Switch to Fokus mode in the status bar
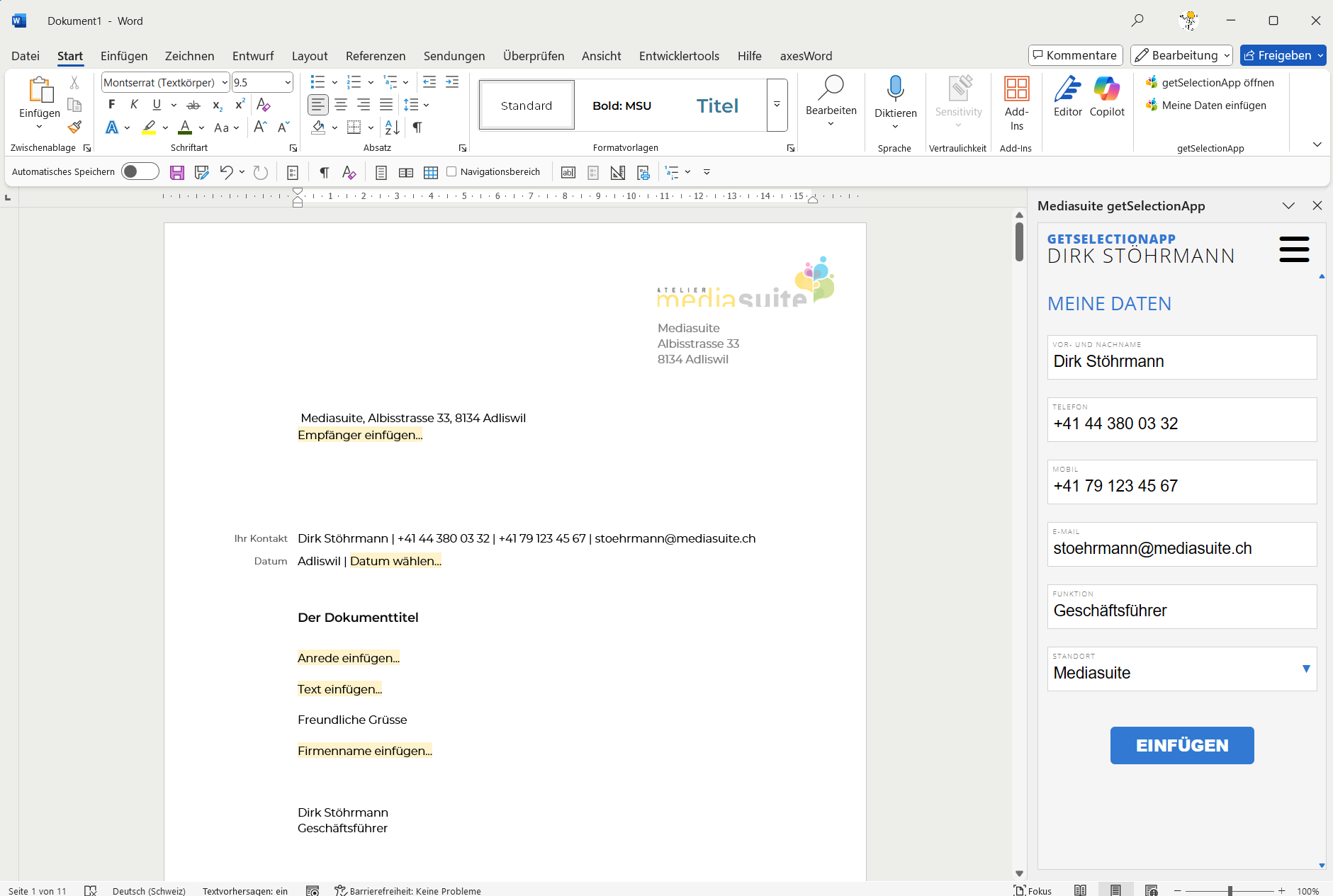 1033,890
